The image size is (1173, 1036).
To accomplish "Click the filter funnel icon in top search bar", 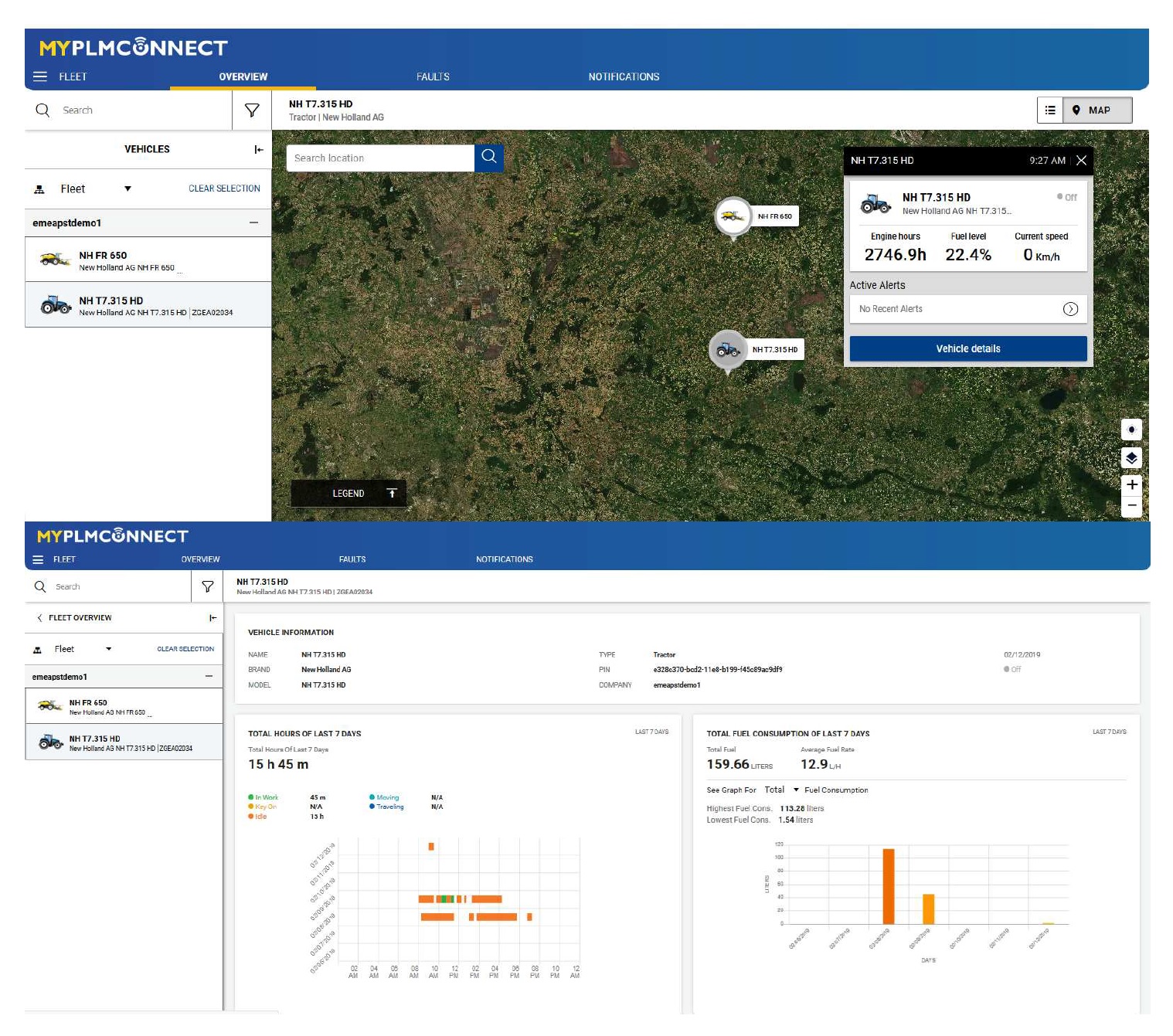I will point(252,110).
